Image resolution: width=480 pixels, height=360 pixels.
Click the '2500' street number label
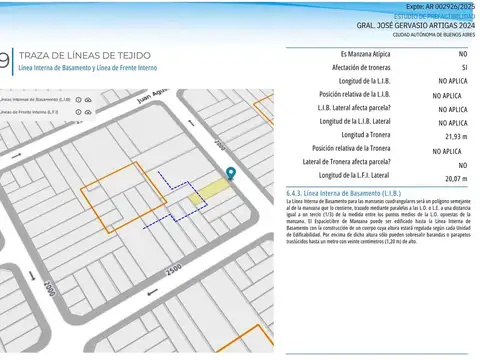[174, 269]
